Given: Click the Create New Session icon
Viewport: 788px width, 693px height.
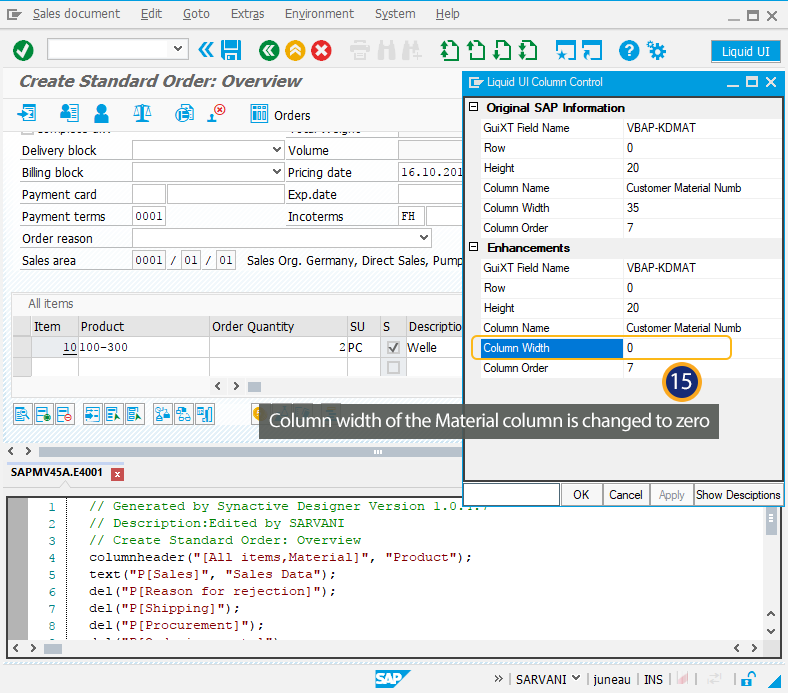Looking at the screenshot, I should [565, 50].
